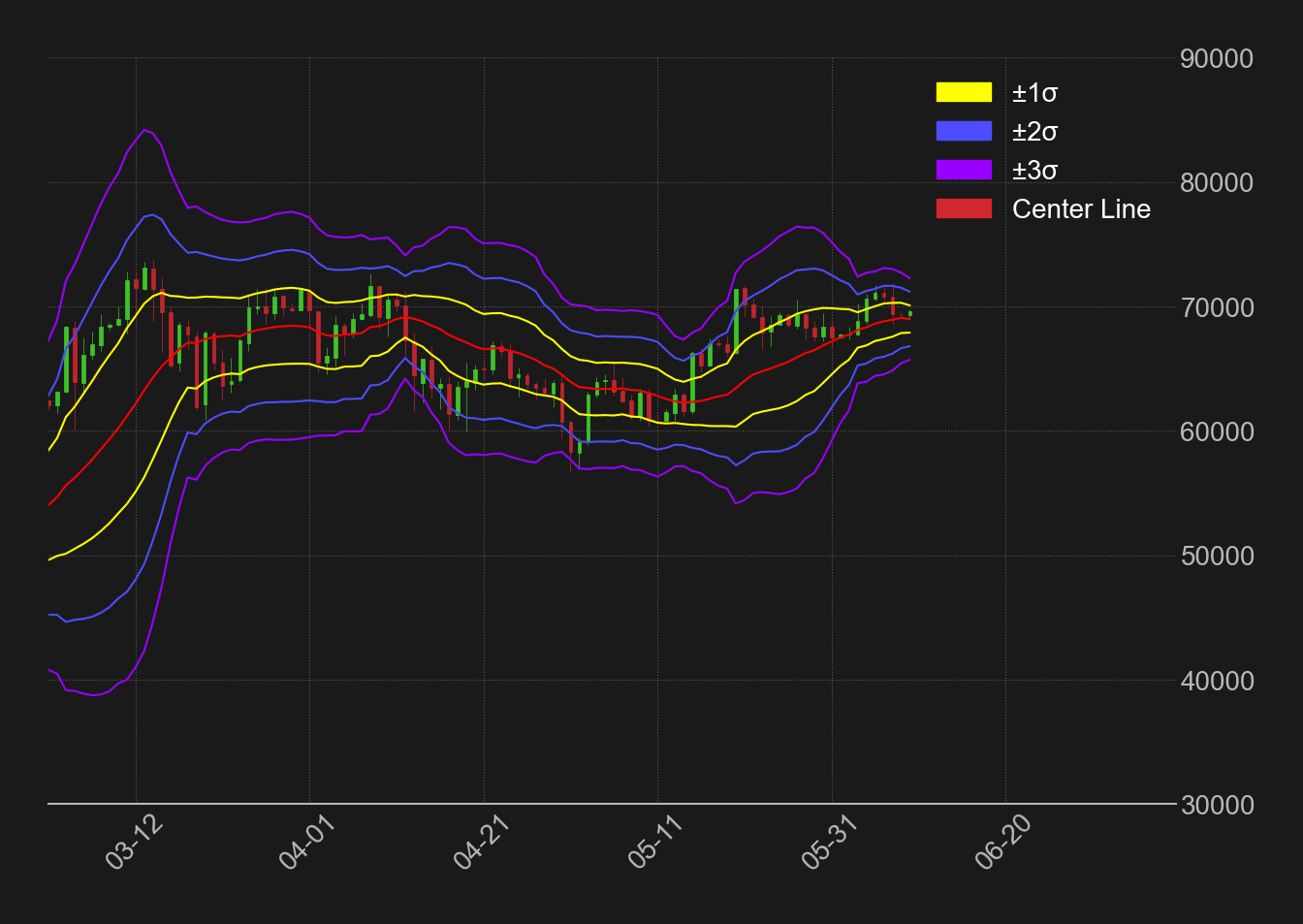The width and height of the screenshot is (1303, 924).
Task: Click the red Center Line legend swatch
Action: (x=964, y=208)
